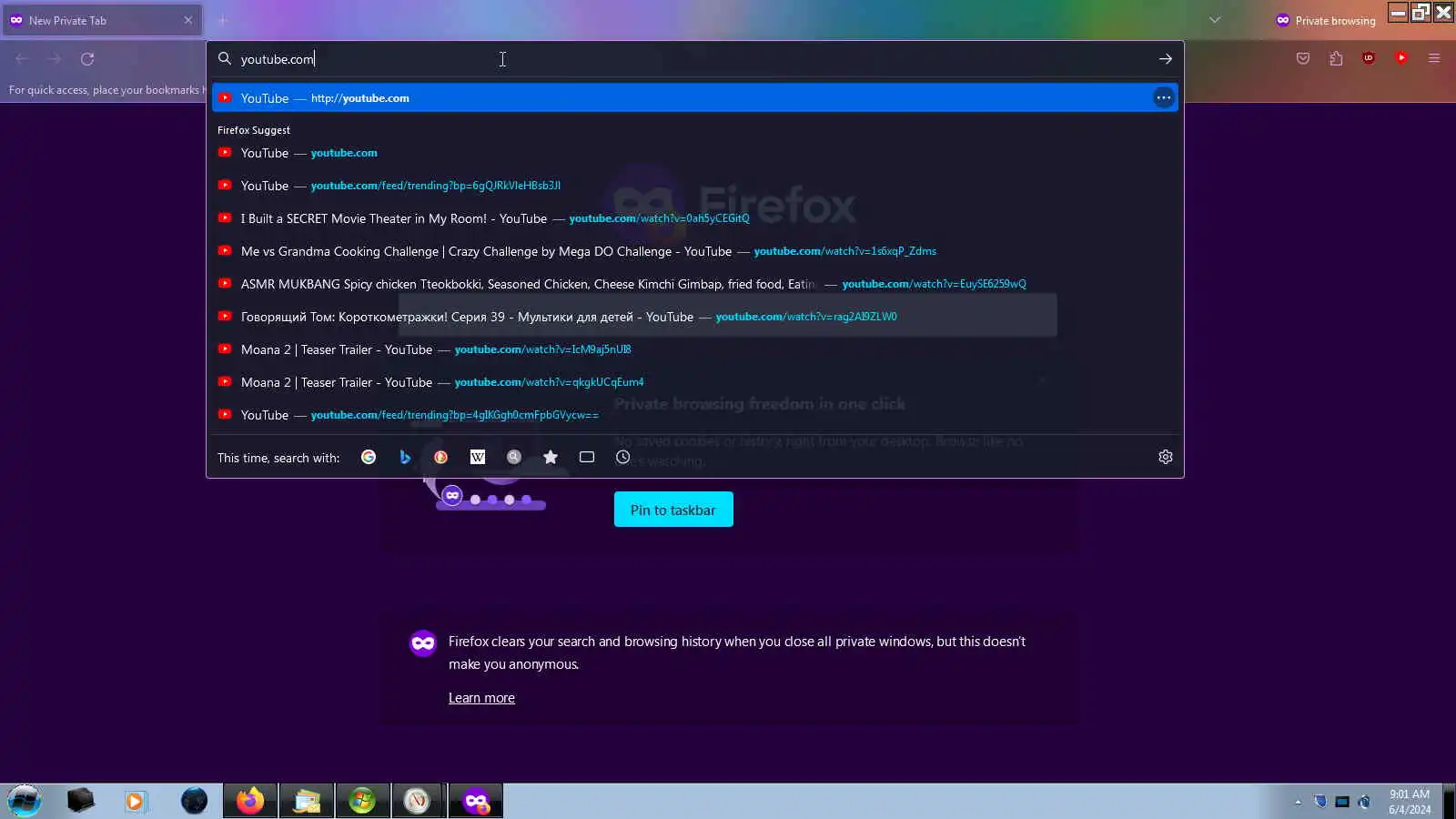Search this time with Wikipedia
Viewport: 1456px width, 819px height.
[x=478, y=457]
